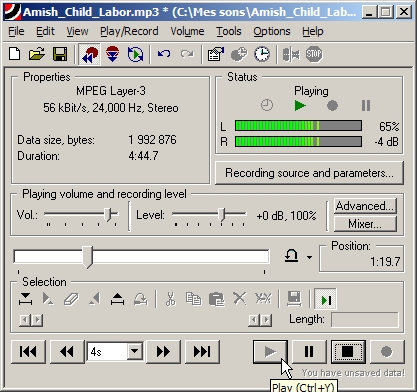Click the application icon in title bar
This screenshot has height=392, width=417.
point(12,12)
